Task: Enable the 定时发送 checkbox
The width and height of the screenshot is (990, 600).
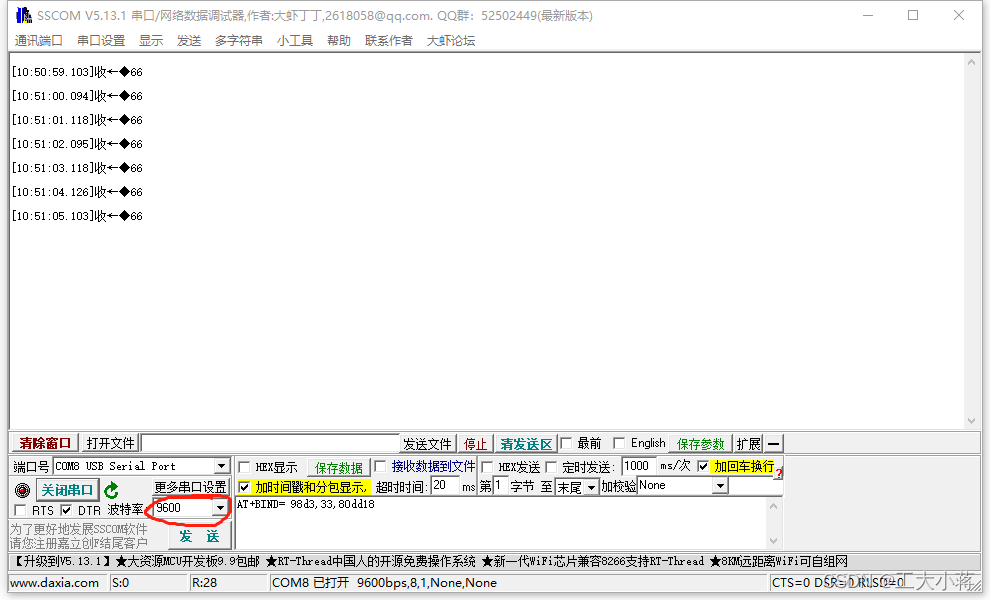Action: click(551, 467)
